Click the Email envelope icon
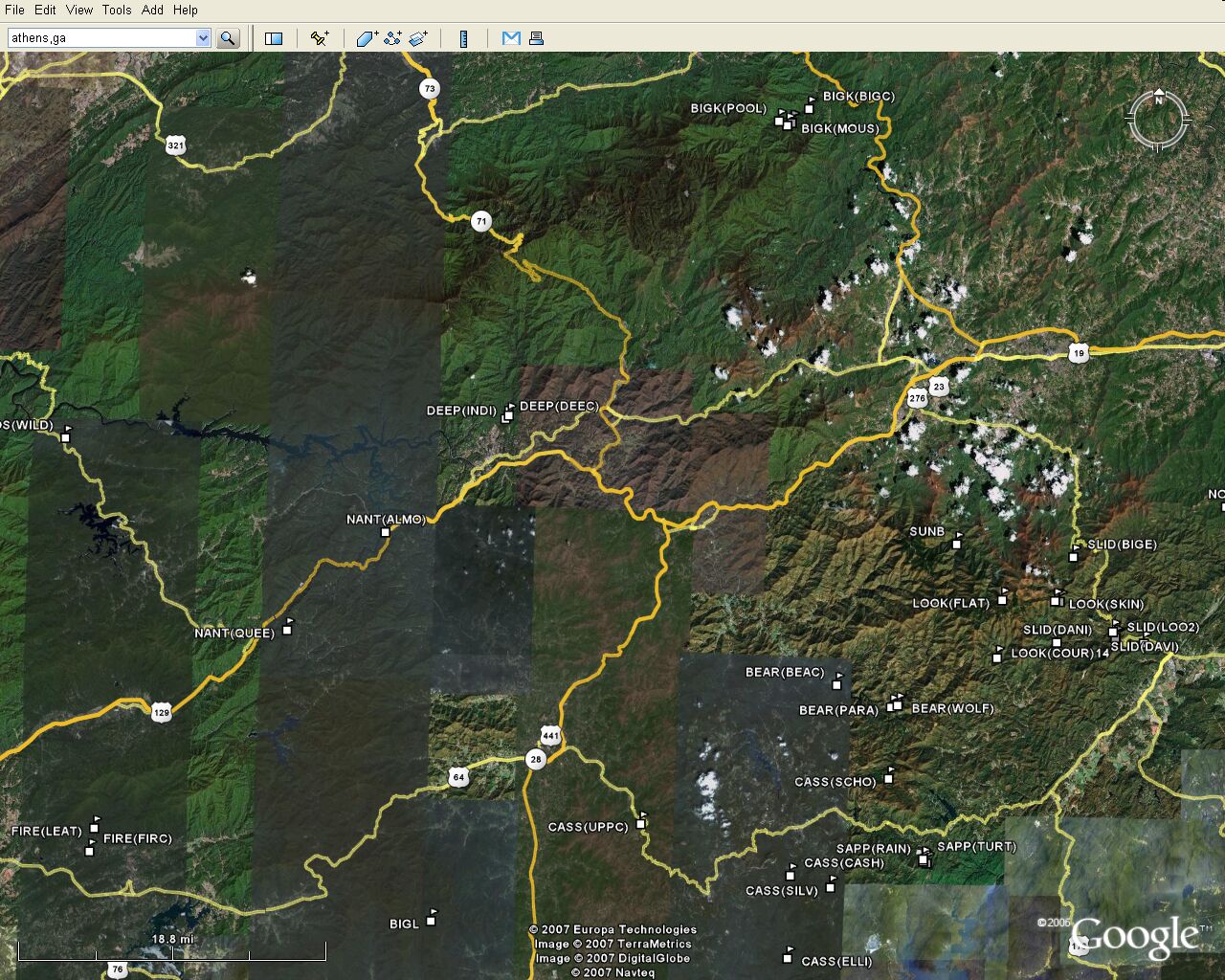Screen dimensions: 1225x980 click(511, 38)
